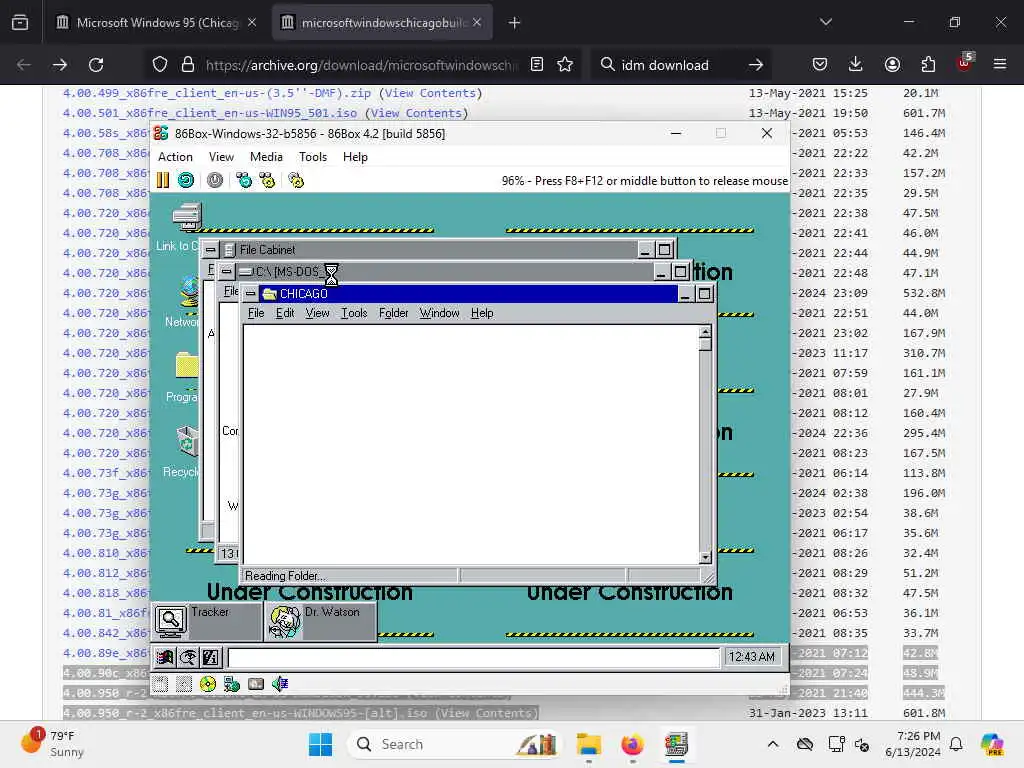
Task: Open C:\ window control menu box
Action: pos(226,271)
